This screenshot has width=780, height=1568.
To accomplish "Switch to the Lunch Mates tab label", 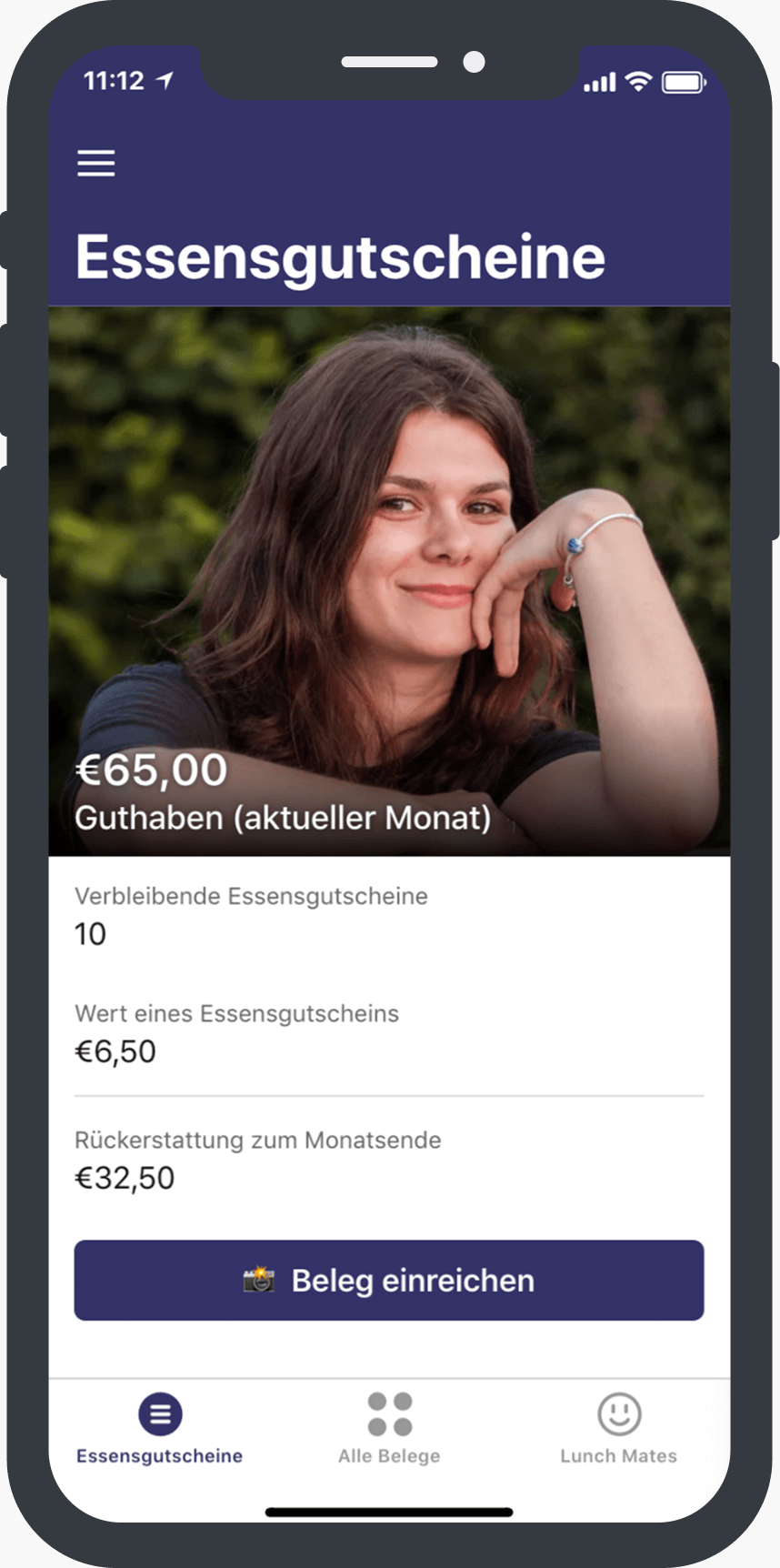I will point(618,1456).
